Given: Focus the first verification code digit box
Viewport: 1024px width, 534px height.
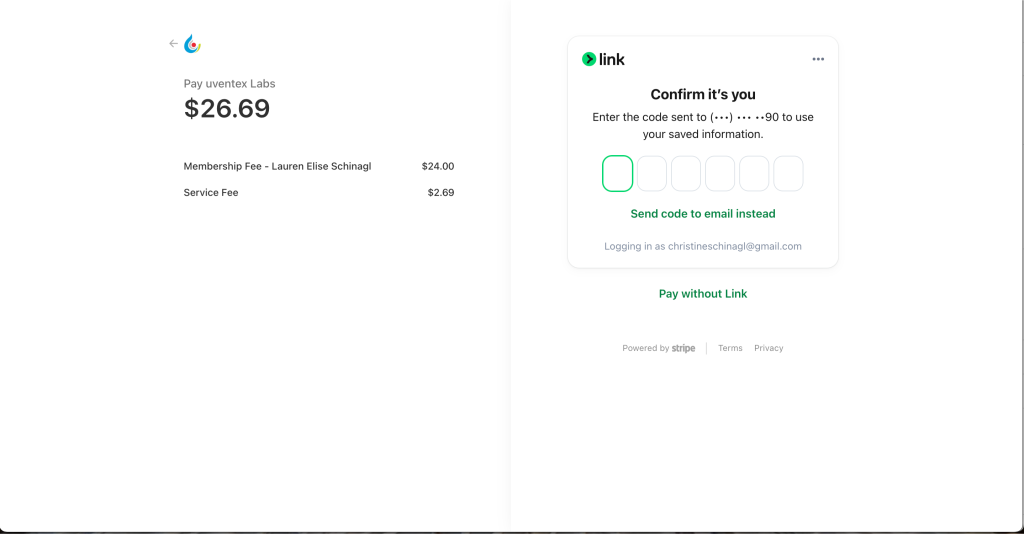Looking at the screenshot, I should (x=618, y=173).
